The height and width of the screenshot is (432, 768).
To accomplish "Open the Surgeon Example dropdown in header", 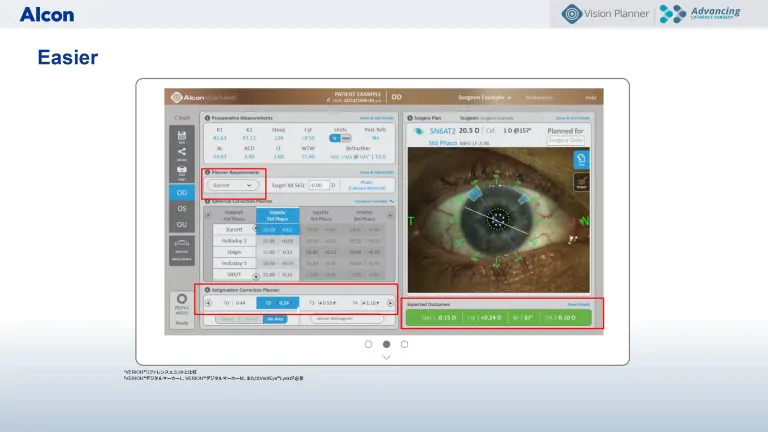I will tap(484, 97).
